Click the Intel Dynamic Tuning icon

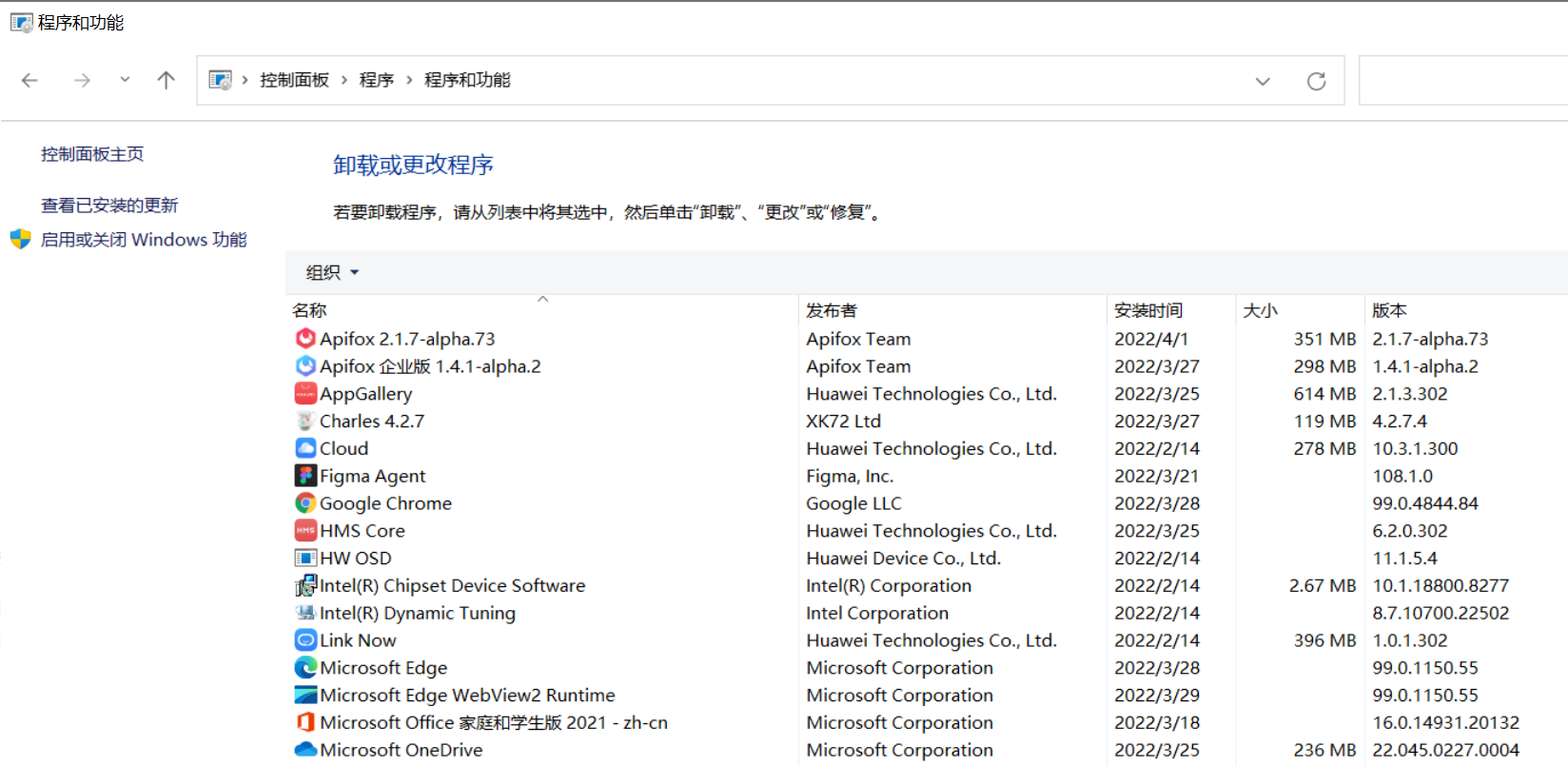pyautogui.click(x=305, y=613)
